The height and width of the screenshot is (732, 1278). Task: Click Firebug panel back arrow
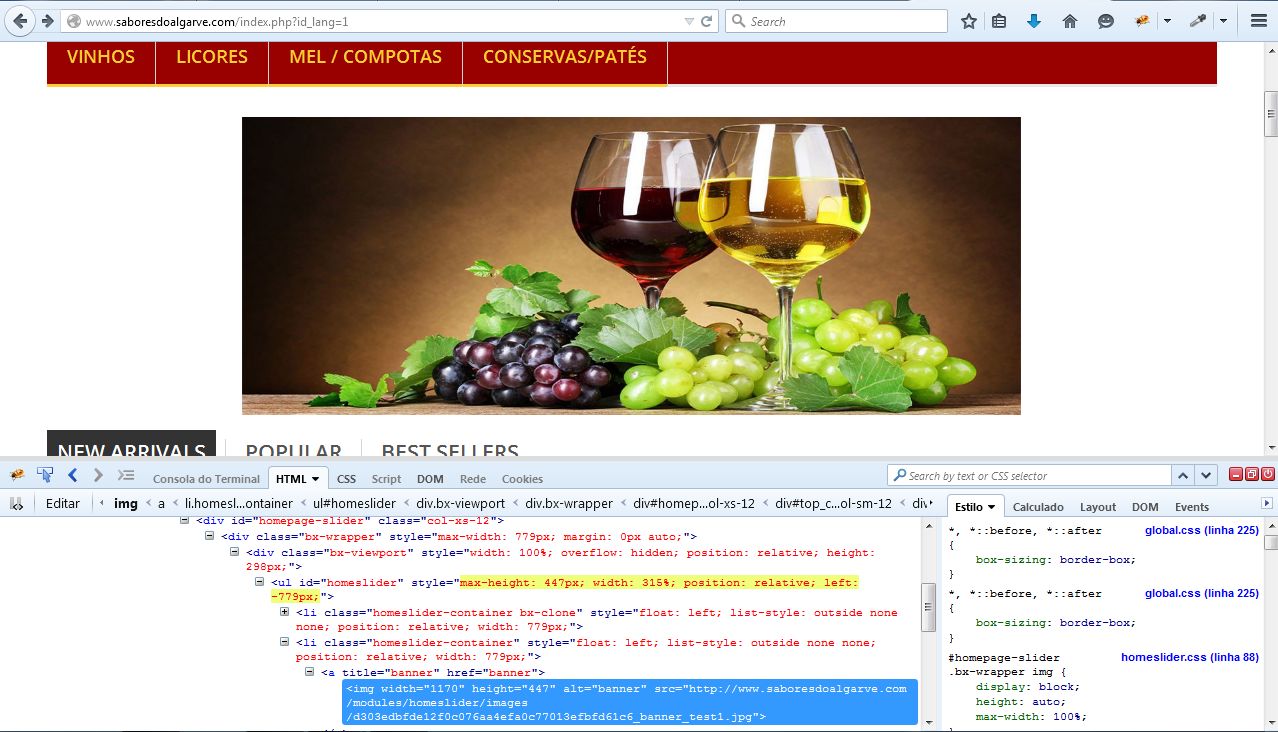[72, 475]
